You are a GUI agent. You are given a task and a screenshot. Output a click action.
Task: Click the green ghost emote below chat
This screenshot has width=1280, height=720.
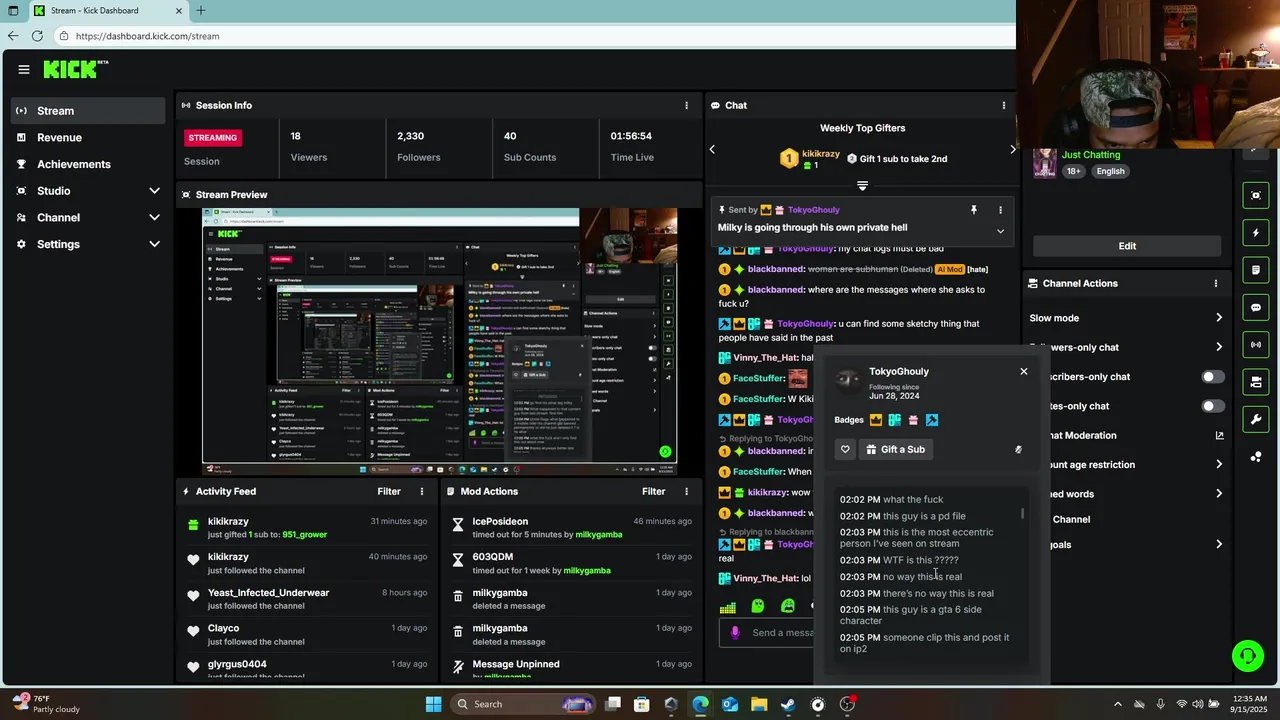click(x=758, y=606)
